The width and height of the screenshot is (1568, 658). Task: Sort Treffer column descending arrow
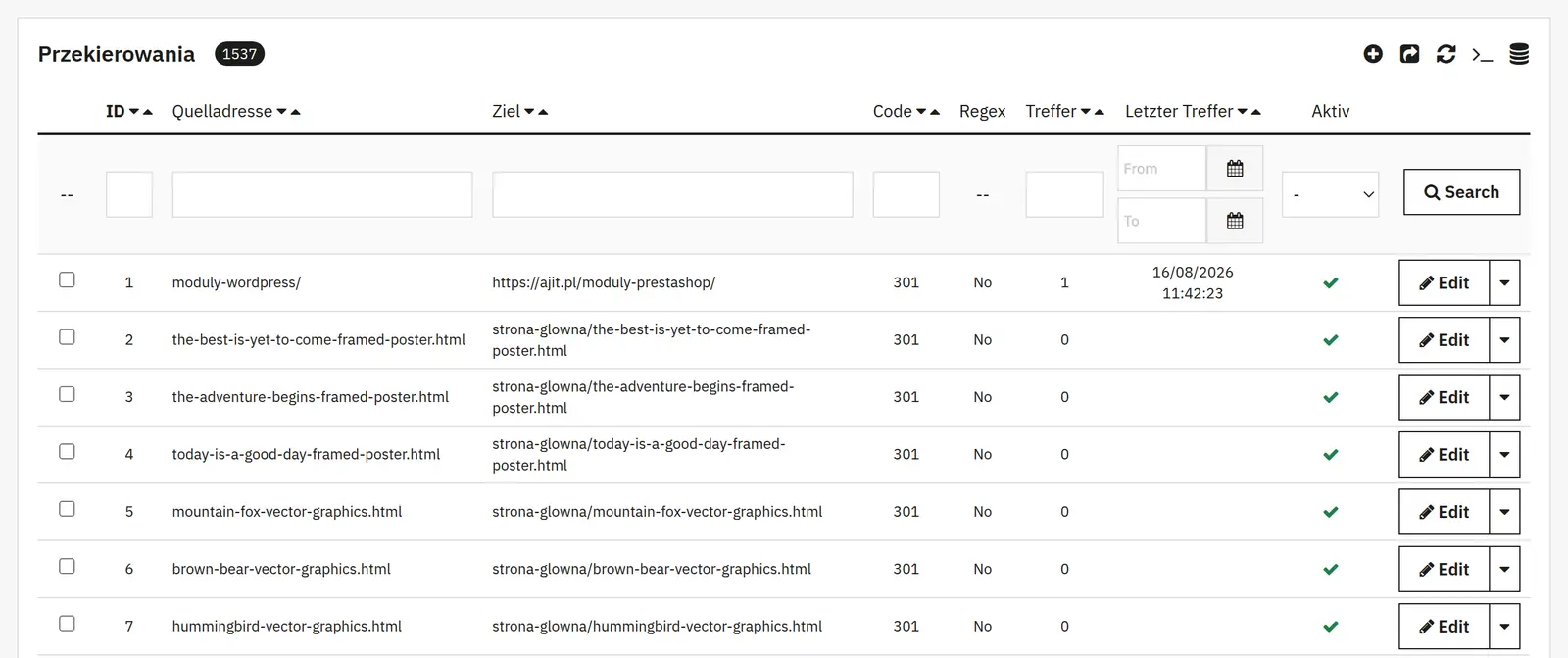click(1086, 112)
